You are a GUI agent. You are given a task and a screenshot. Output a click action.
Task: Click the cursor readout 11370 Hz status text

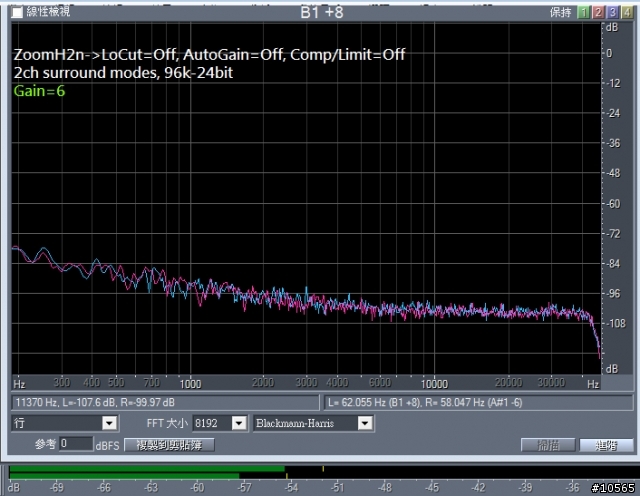click(95, 403)
